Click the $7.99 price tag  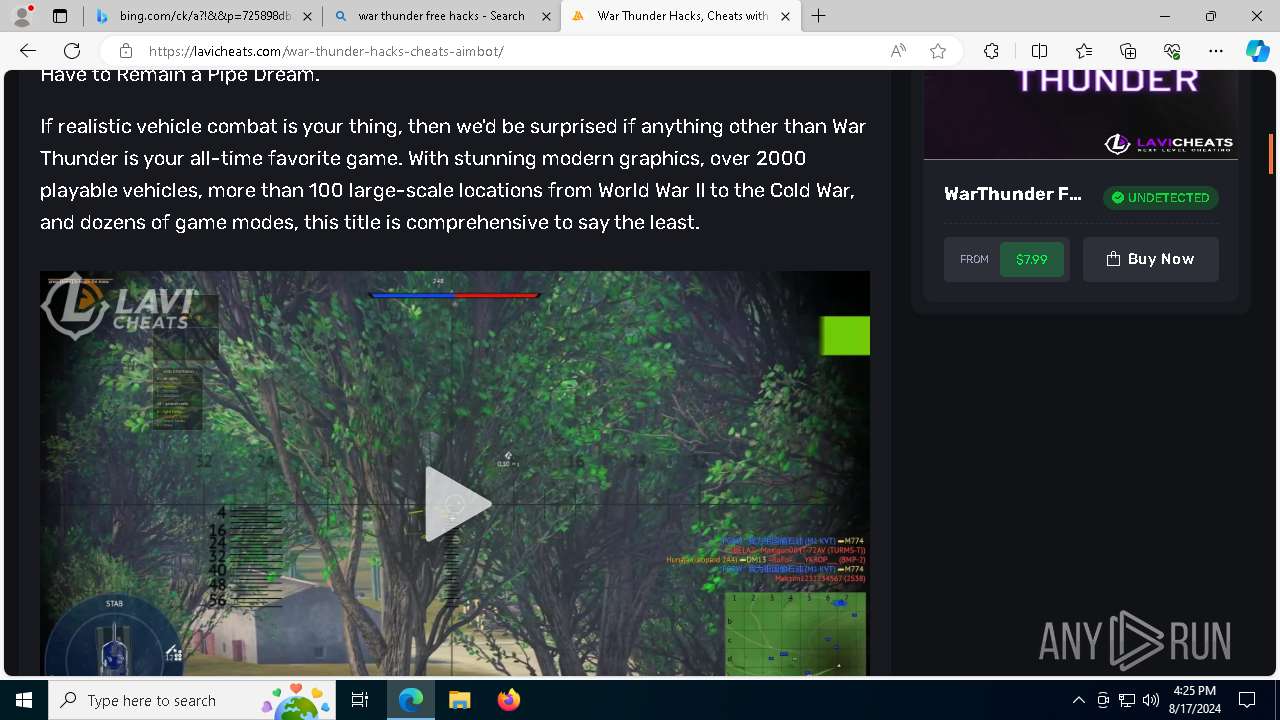(x=1031, y=259)
